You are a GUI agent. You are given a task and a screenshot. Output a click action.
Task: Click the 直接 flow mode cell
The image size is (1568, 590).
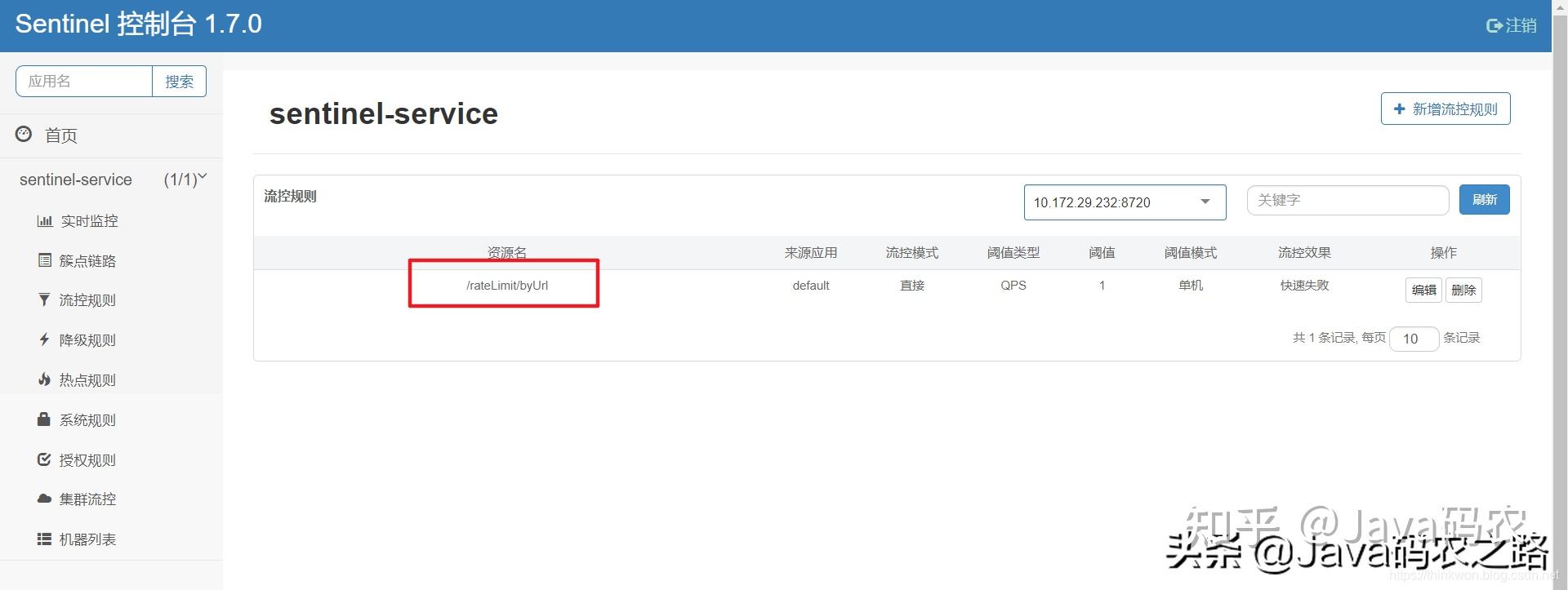pos(912,285)
